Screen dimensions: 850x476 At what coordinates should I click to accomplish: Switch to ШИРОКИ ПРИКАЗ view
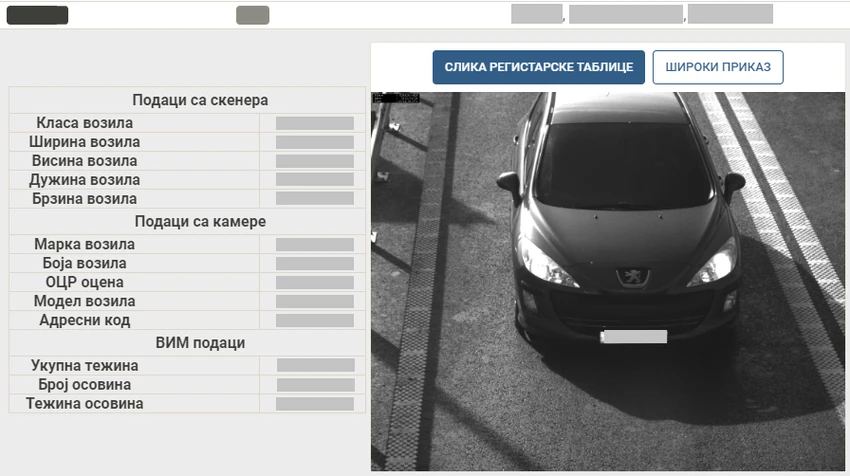tap(718, 67)
